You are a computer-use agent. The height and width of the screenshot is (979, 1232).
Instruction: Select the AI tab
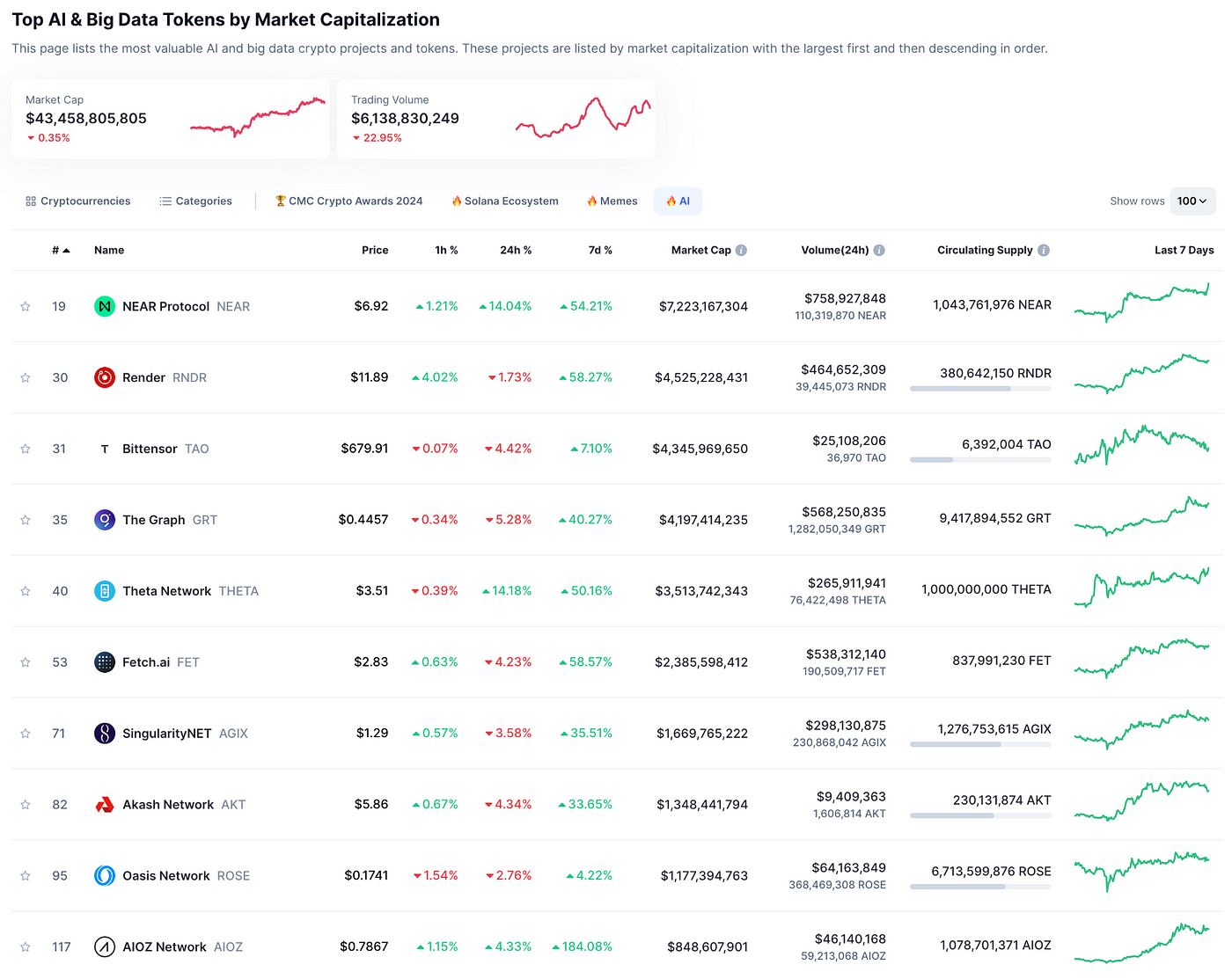[x=678, y=201]
